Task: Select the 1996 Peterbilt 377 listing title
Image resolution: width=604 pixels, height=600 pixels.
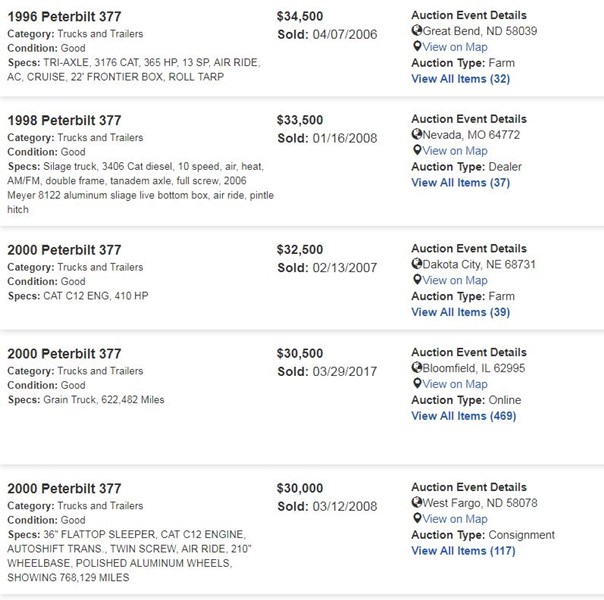Action: coord(64,17)
